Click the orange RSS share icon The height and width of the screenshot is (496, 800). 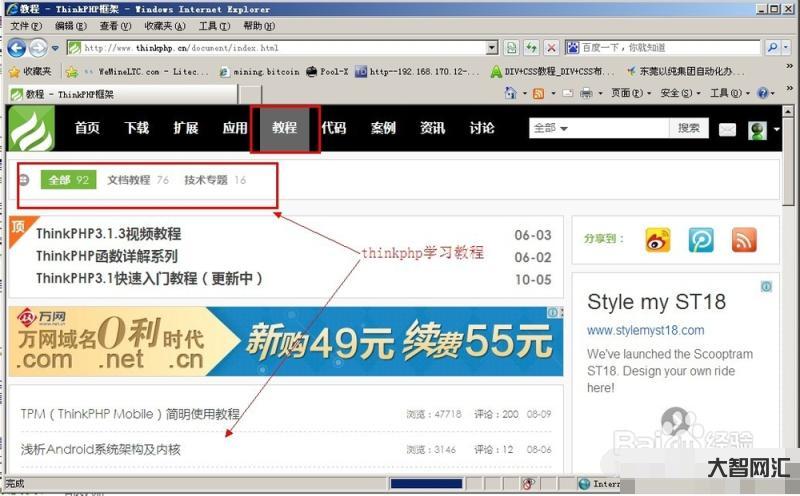(x=744, y=240)
